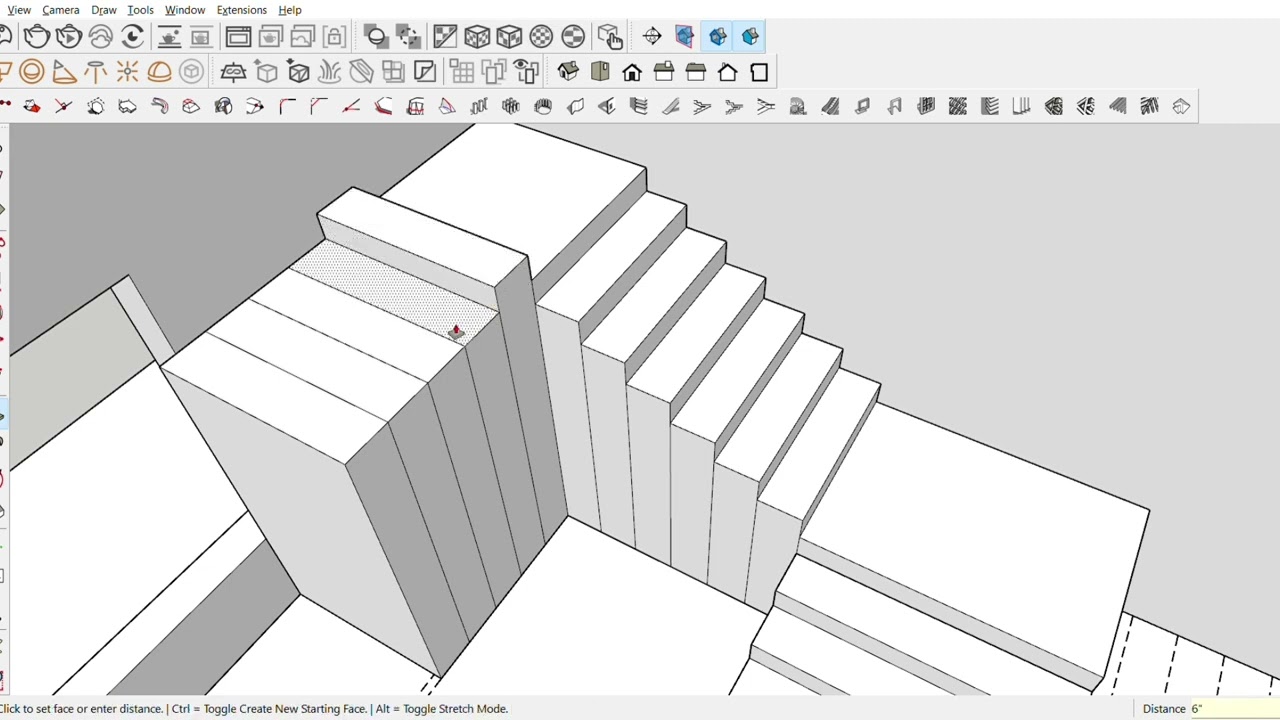This screenshot has width=1280, height=720.
Task: Open the Camera menu
Action: coord(61,10)
